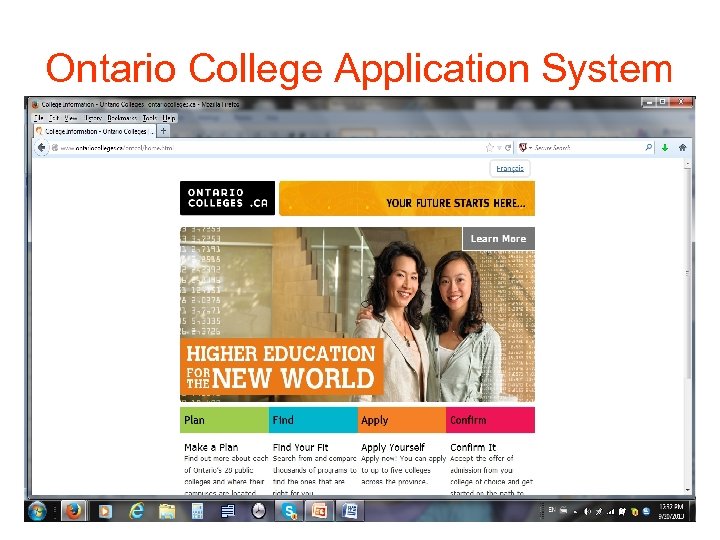Viewport: 720px width, 540px height.
Task: Open the View menu
Action: click(x=71, y=118)
